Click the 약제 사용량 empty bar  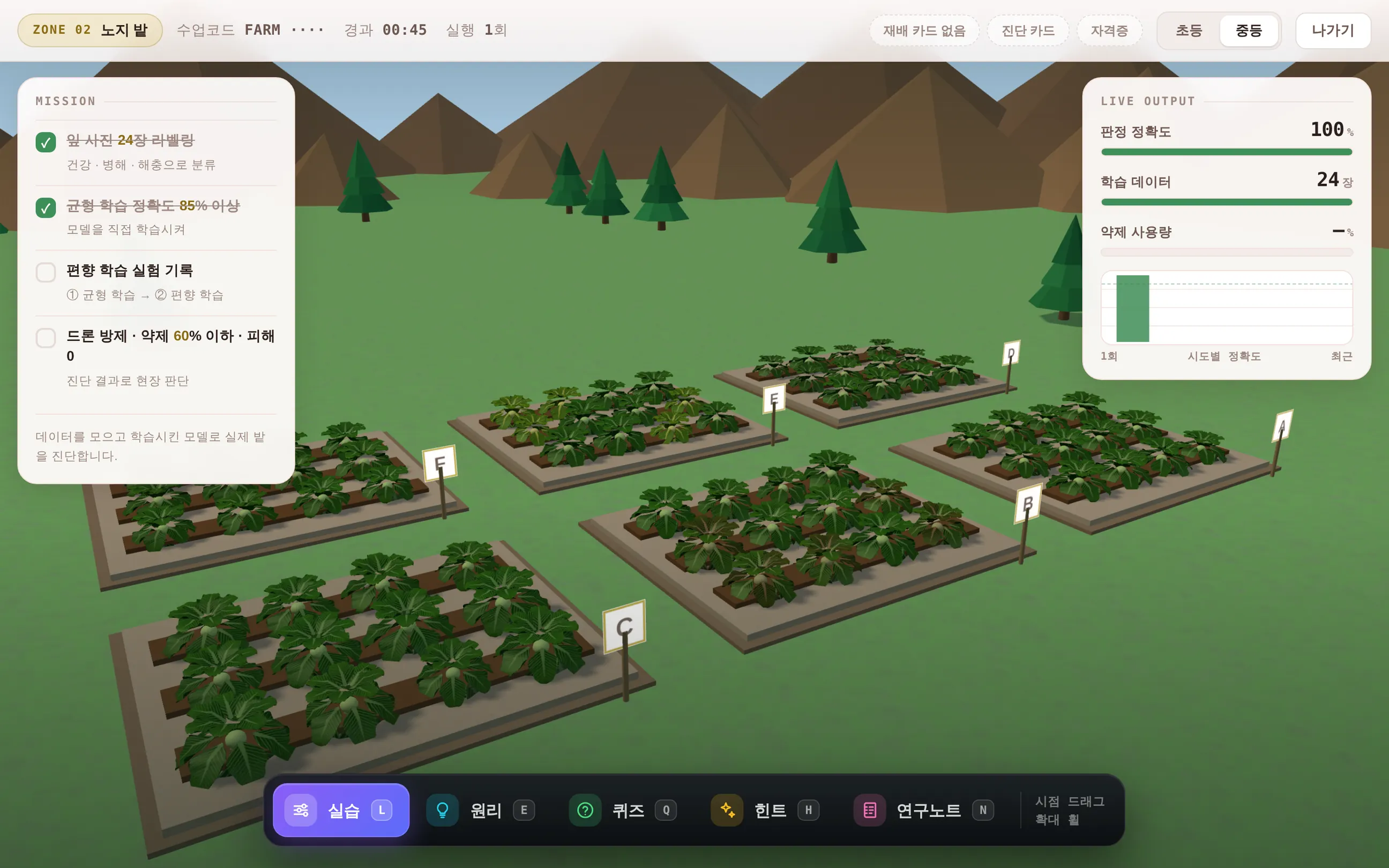point(1227,252)
